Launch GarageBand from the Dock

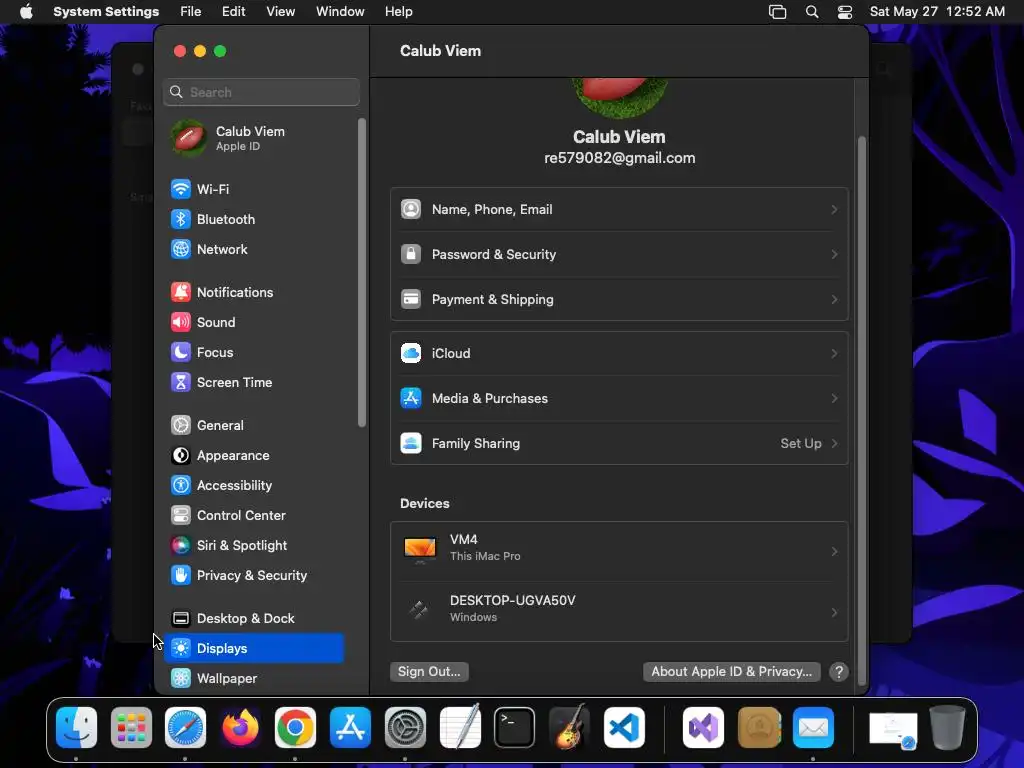569,728
